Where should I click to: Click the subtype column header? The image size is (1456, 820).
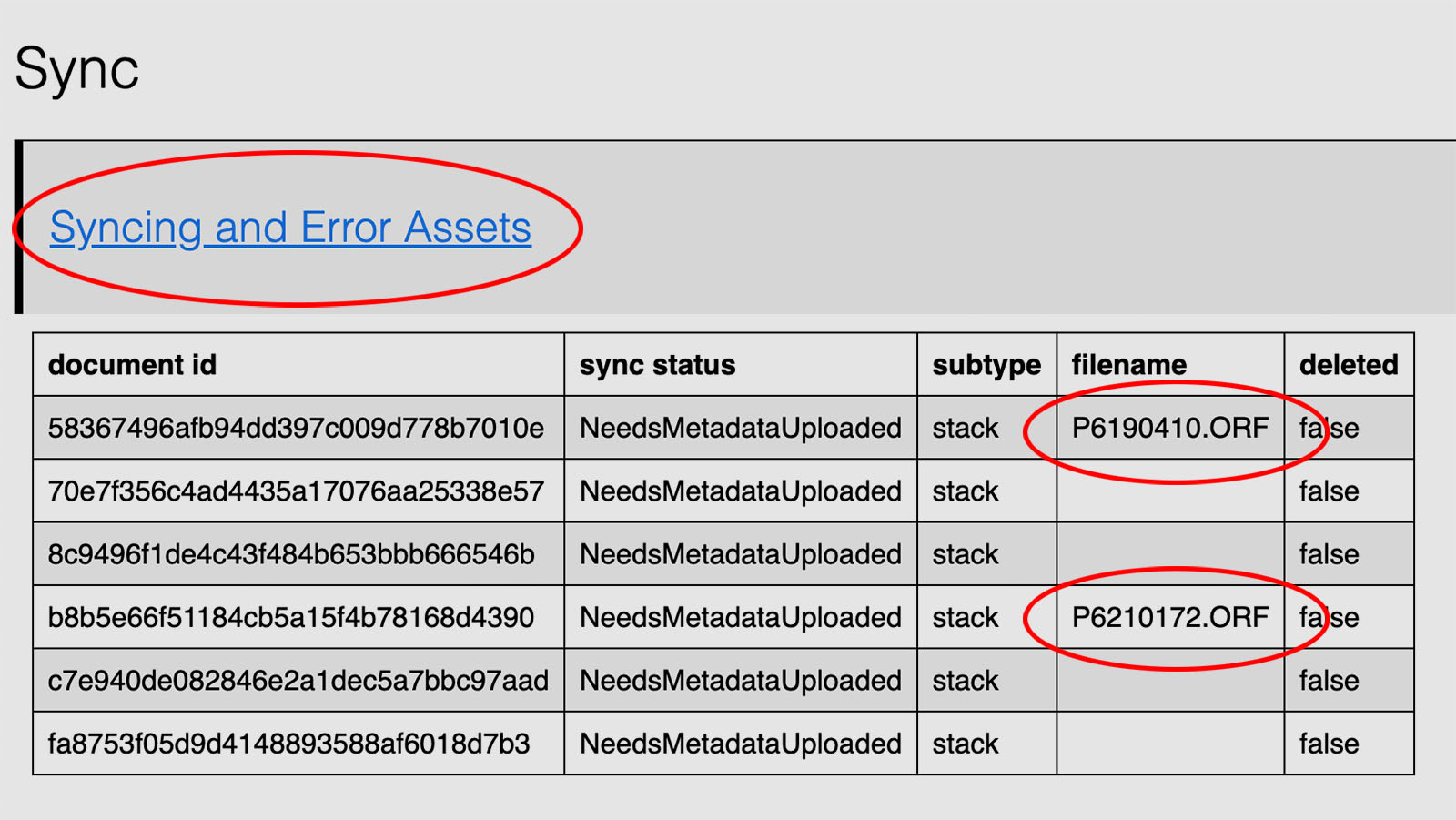point(986,365)
